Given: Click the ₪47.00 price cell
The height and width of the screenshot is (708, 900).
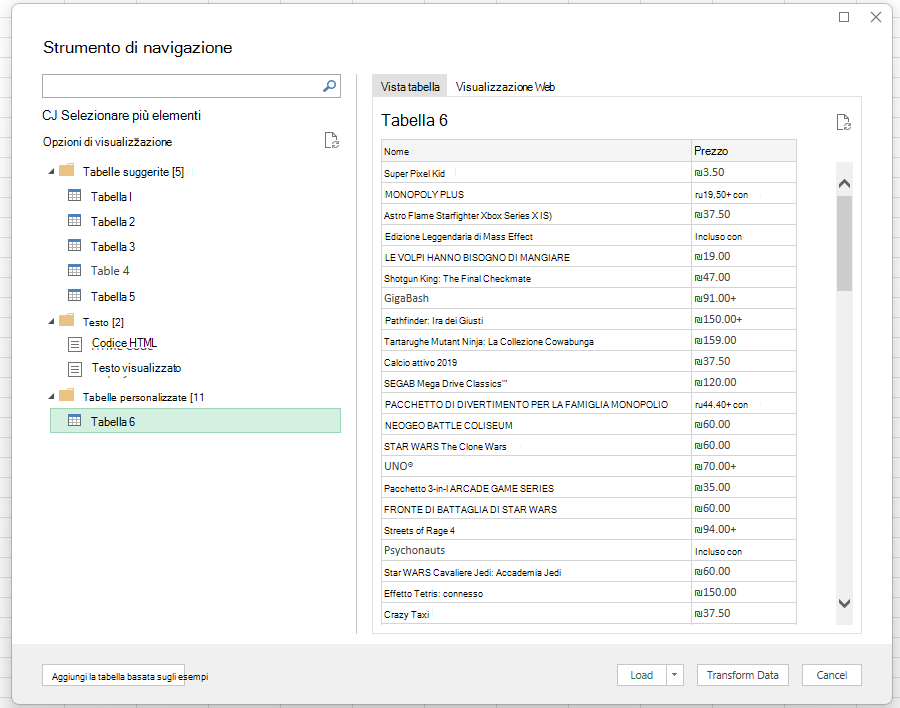Looking at the screenshot, I should pyautogui.click(x=744, y=278).
